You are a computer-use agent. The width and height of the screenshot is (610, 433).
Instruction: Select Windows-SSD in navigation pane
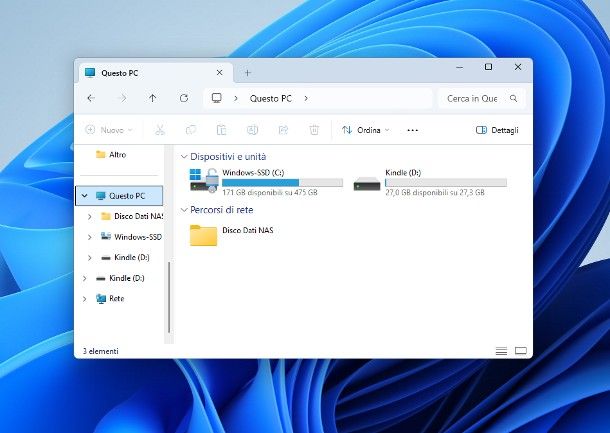[131, 237]
